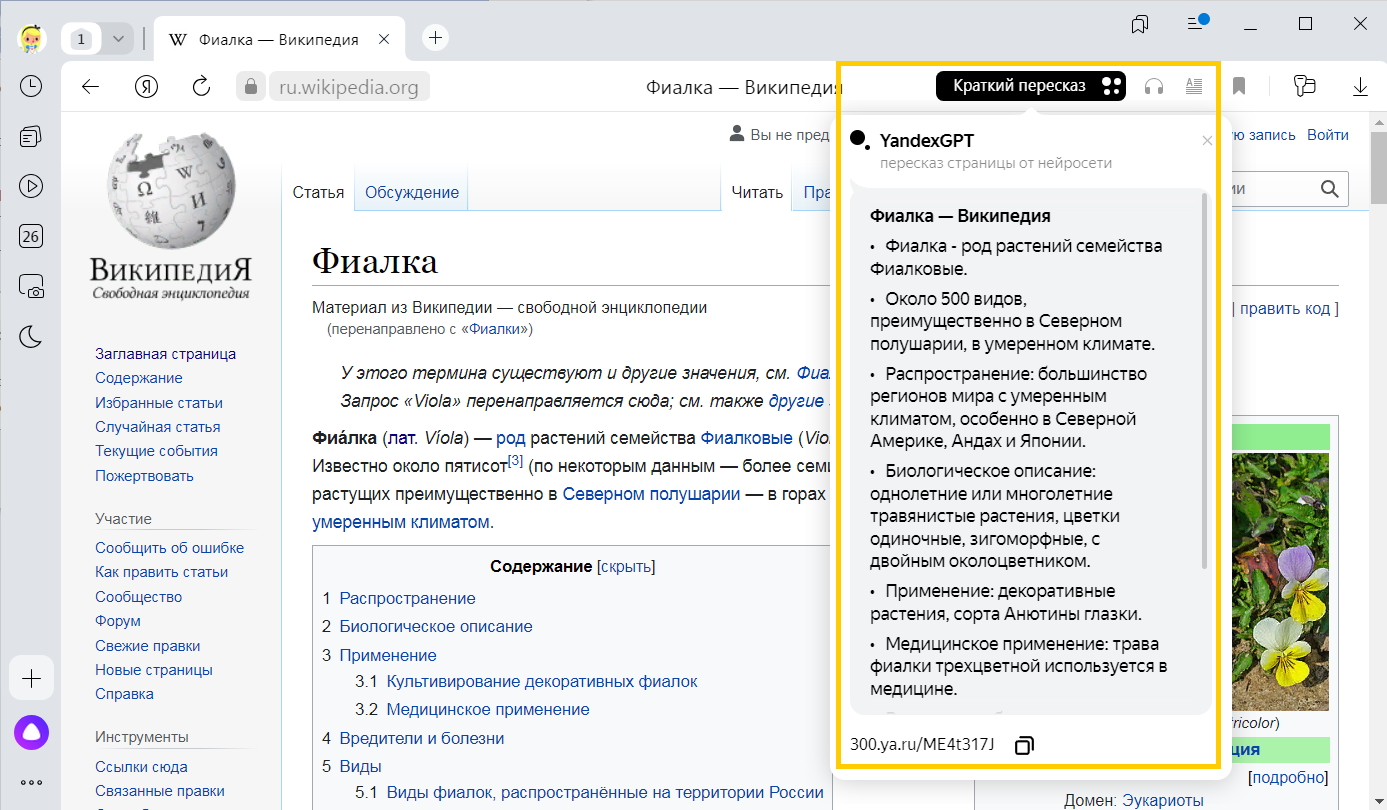
Task: Open Ссылки сюда link
Action: point(141,767)
